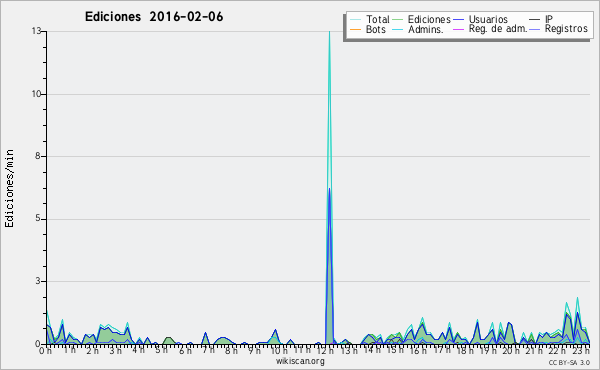Click the '1 h' hour label
The width and height of the screenshot is (600, 370).
(69, 350)
